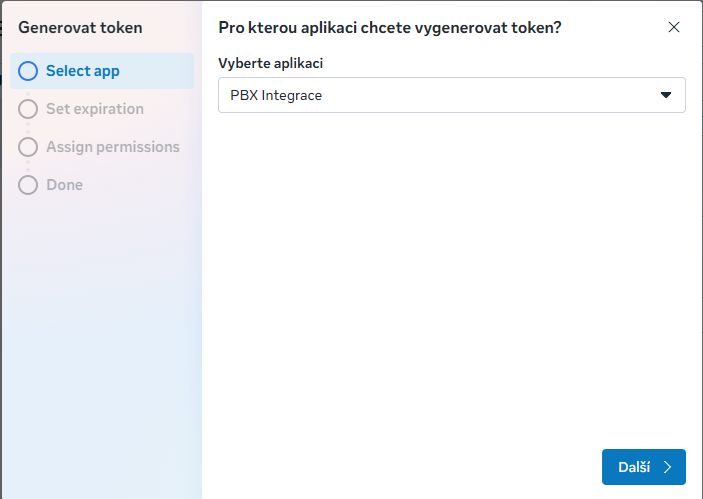The width and height of the screenshot is (703, 499).
Task: Jump to Set expiration step label
Action: [x=94, y=109]
